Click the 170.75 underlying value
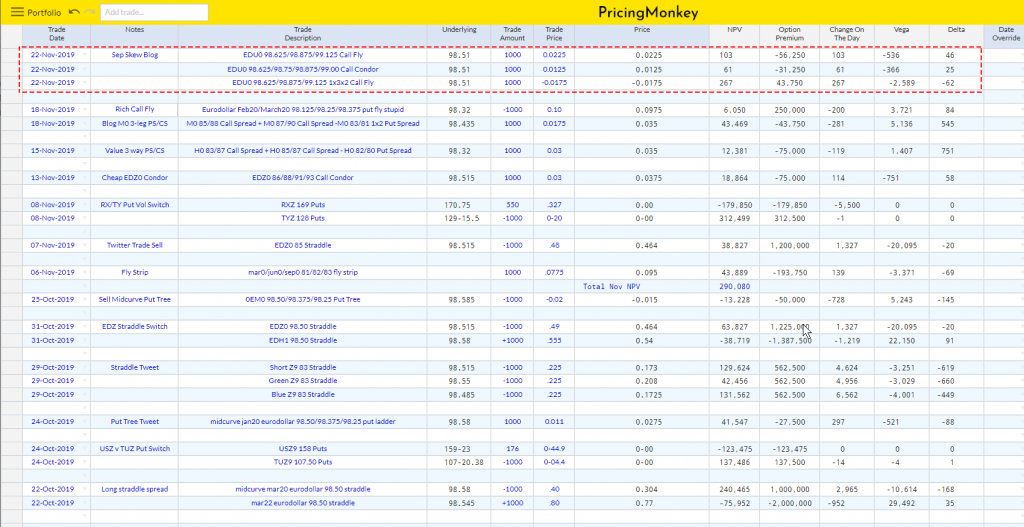 click(x=459, y=205)
